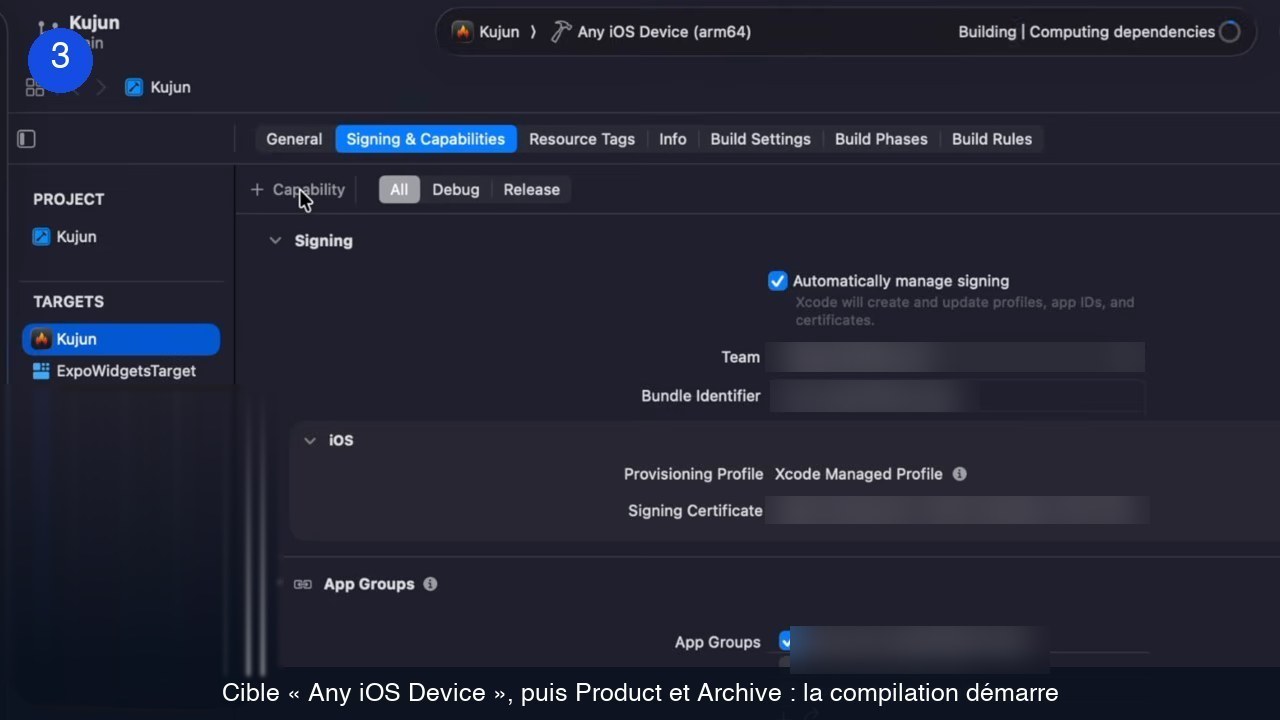
Task: Select the Kujun target
Action: point(121,339)
